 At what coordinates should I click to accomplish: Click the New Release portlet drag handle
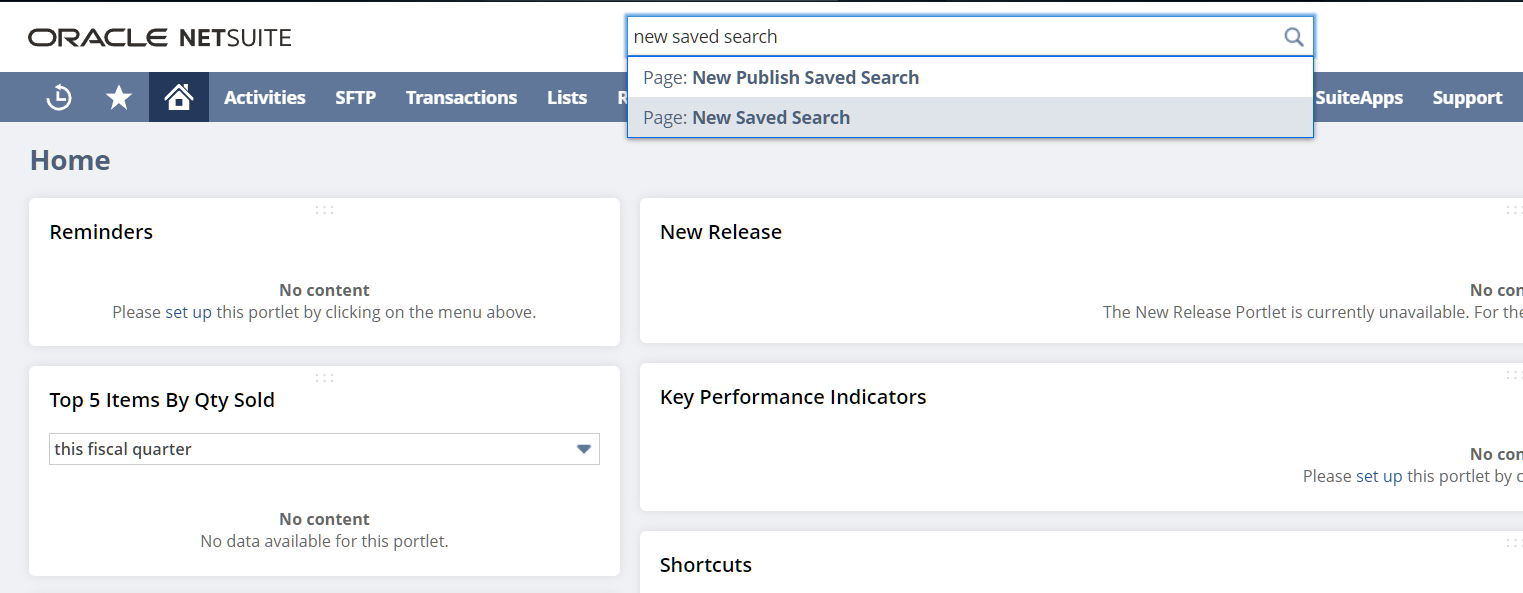coord(1513,210)
